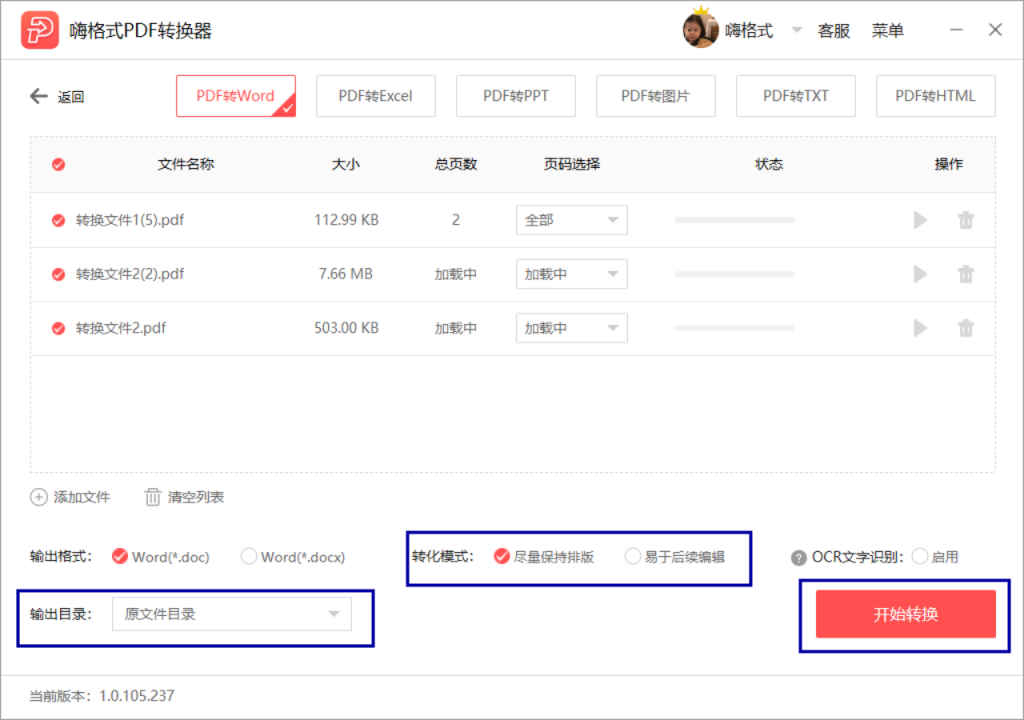Click progress bar for 转换文件1(5).pdf
1024x720 pixels.
pyautogui.click(x=735, y=220)
